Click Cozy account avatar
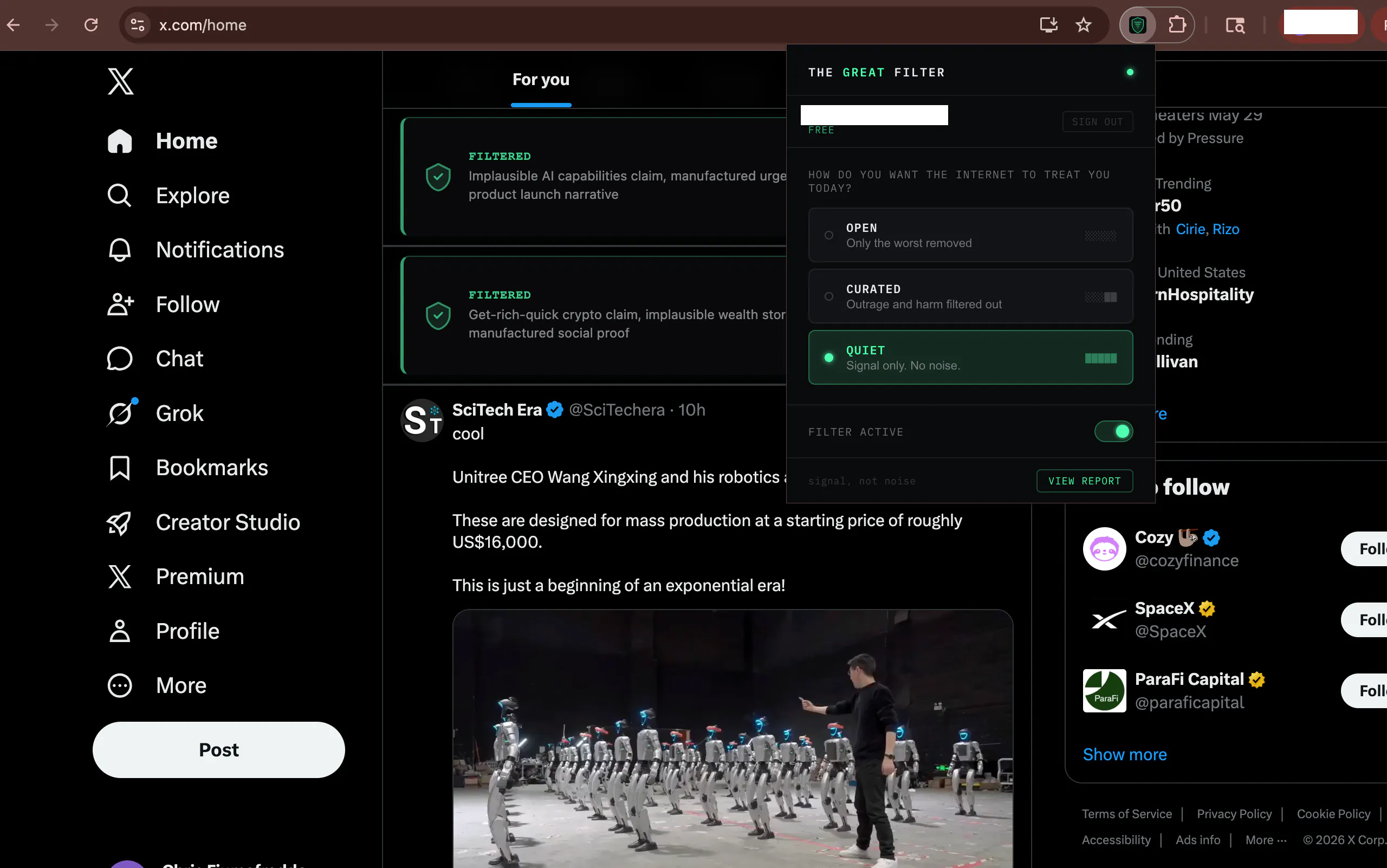Viewport: 1387px width, 868px height. click(1104, 549)
